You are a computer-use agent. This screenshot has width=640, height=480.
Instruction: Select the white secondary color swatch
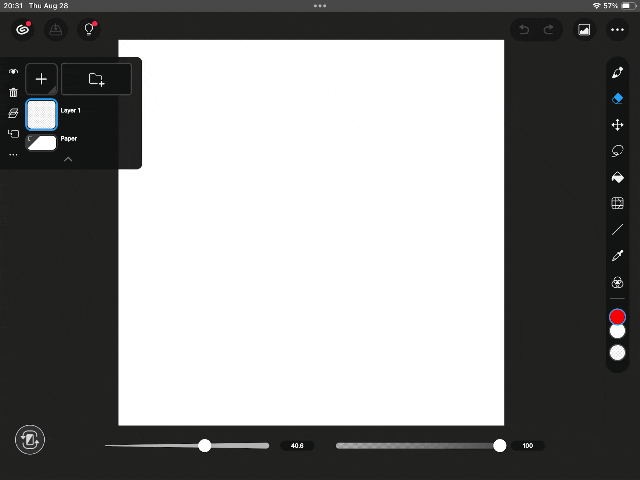coord(617,332)
